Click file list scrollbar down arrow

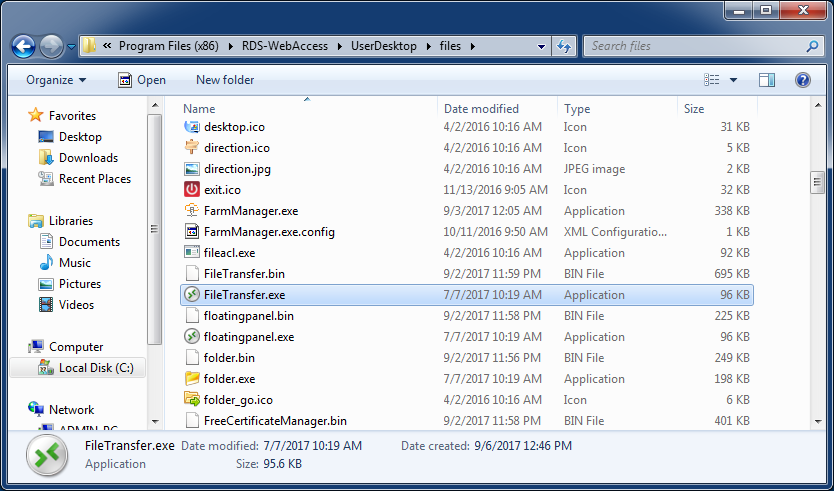pos(818,422)
